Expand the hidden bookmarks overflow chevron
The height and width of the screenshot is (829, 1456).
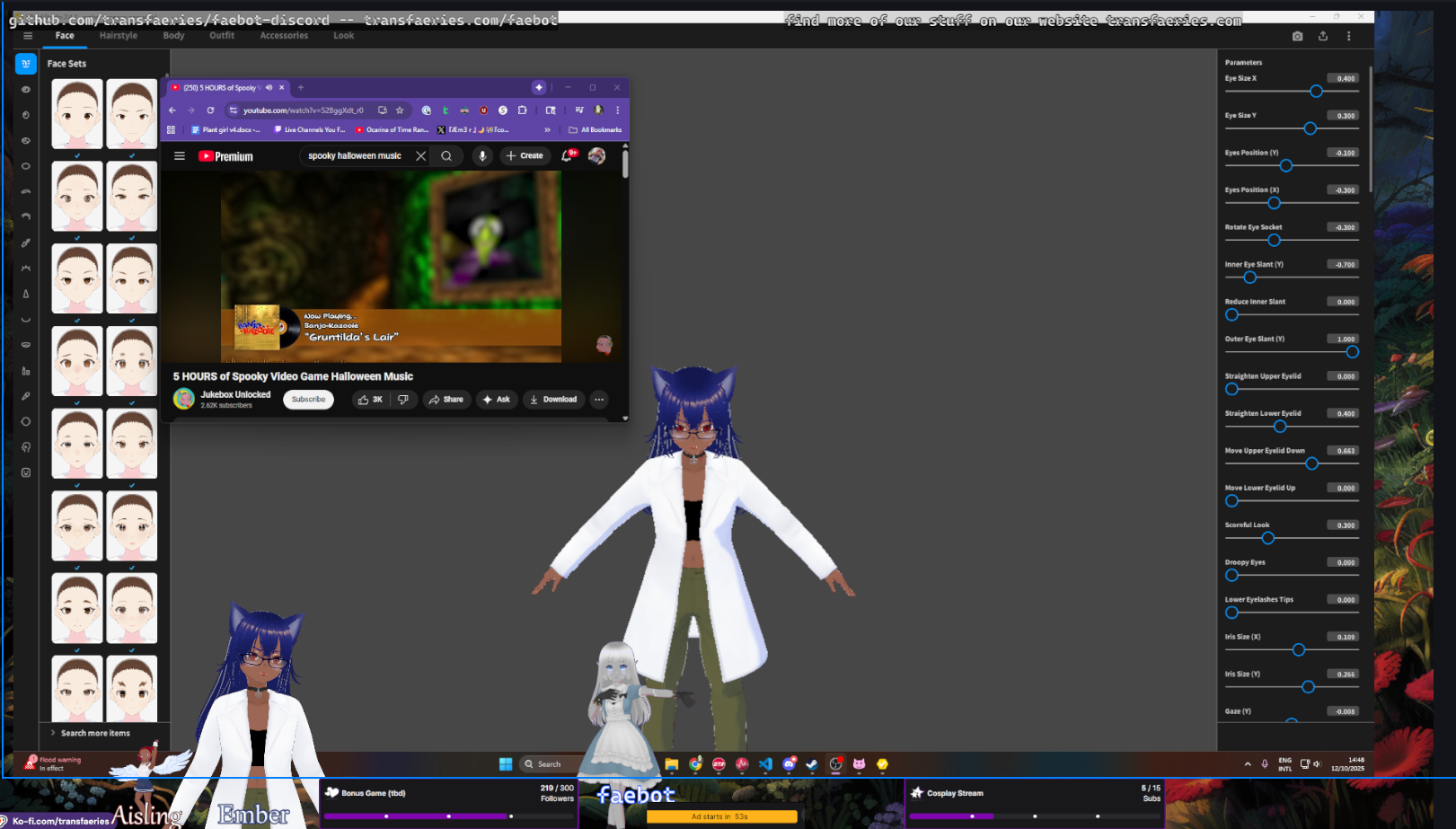[x=547, y=130]
